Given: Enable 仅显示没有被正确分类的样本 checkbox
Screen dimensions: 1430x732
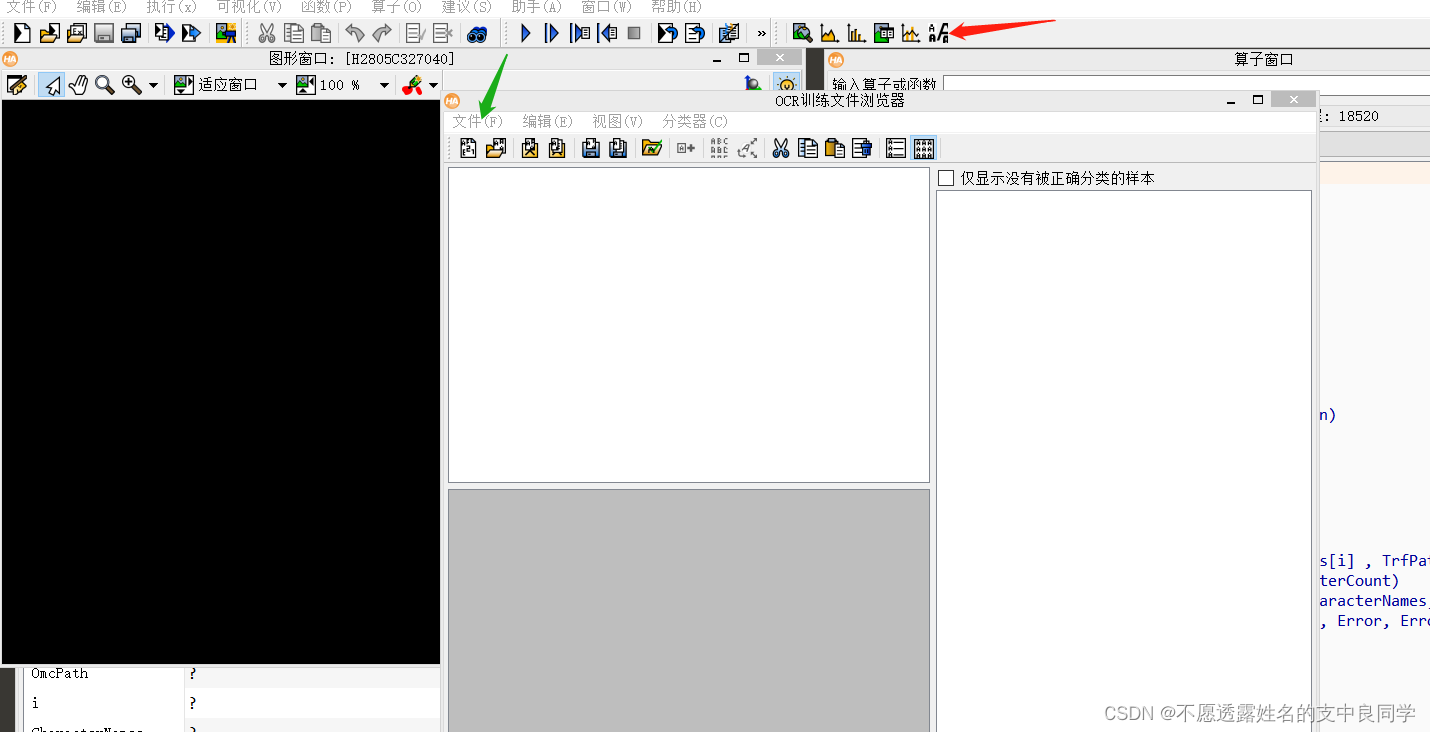Looking at the screenshot, I should pos(946,178).
